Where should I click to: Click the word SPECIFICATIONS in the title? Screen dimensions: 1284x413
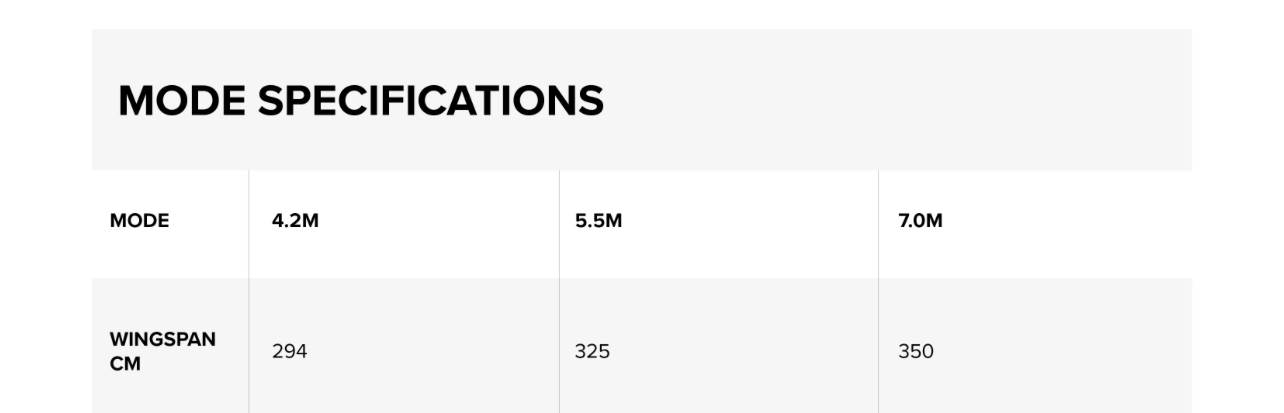(x=431, y=101)
